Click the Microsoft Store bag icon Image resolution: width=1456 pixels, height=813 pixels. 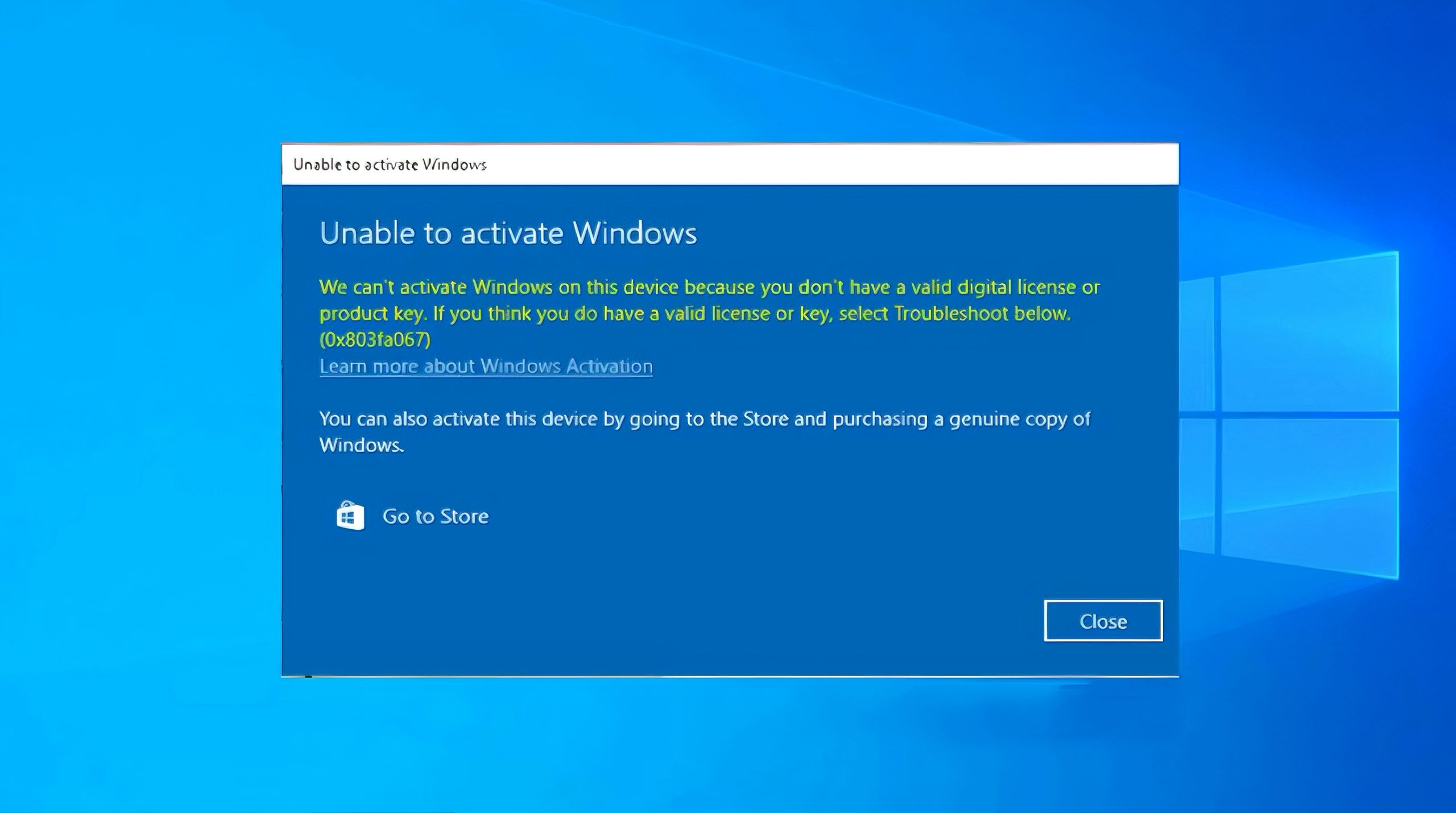click(350, 516)
